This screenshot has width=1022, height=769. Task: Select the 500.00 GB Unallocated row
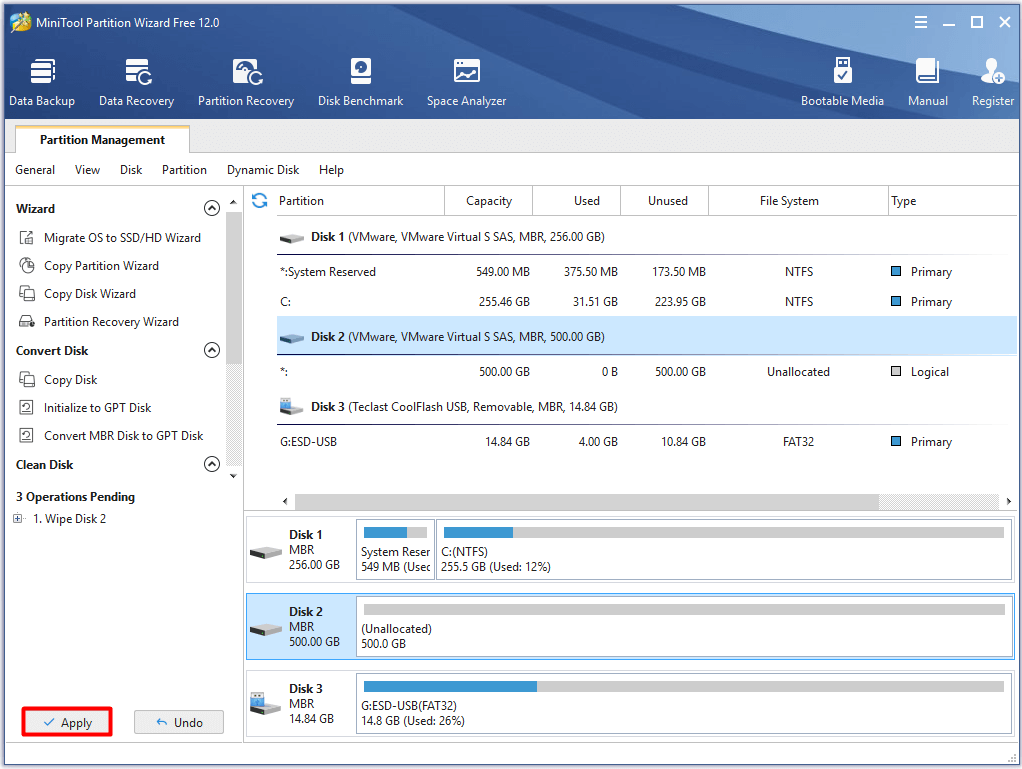point(645,371)
